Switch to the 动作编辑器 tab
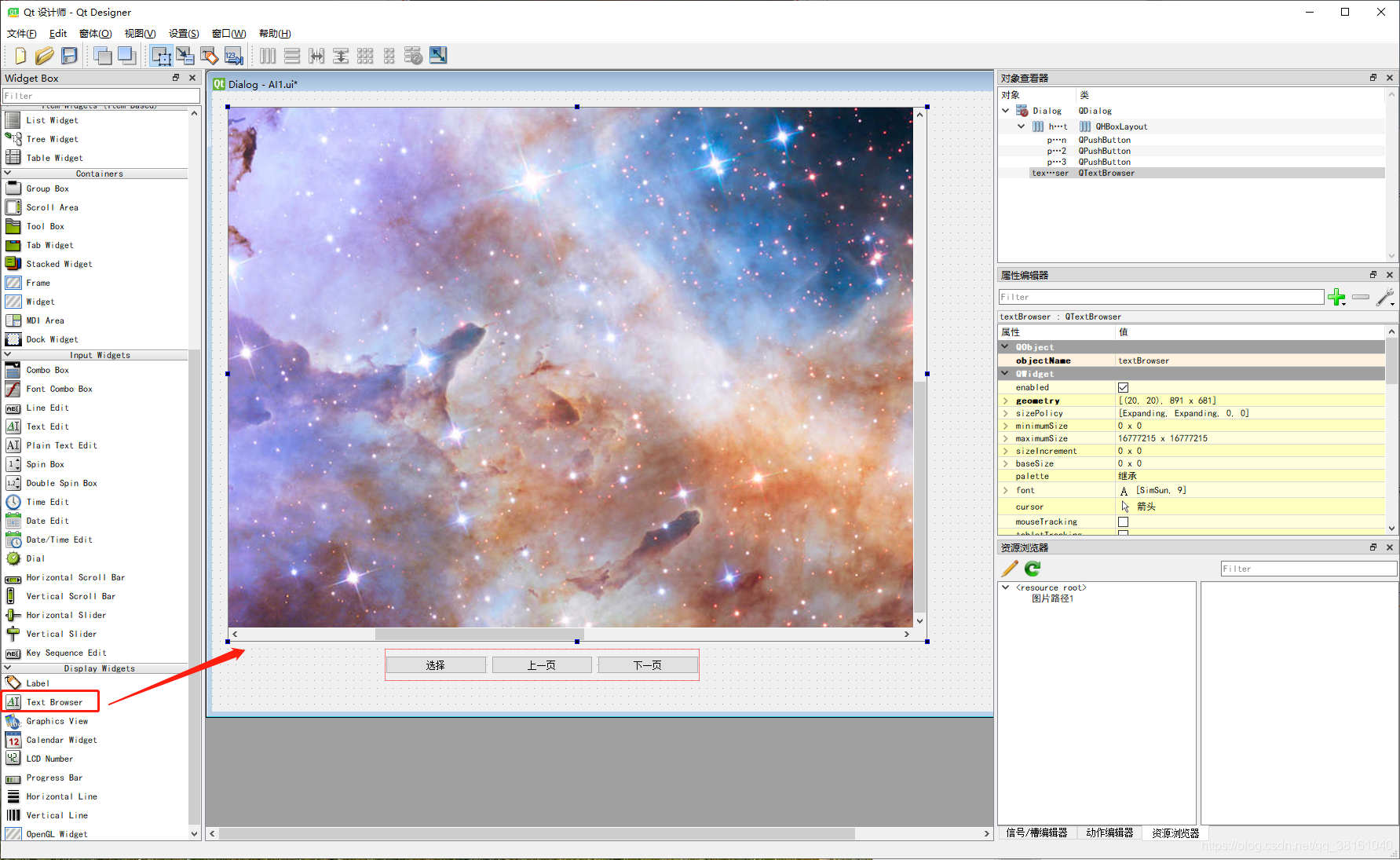The image size is (1400, 860). coord(1109,833)
